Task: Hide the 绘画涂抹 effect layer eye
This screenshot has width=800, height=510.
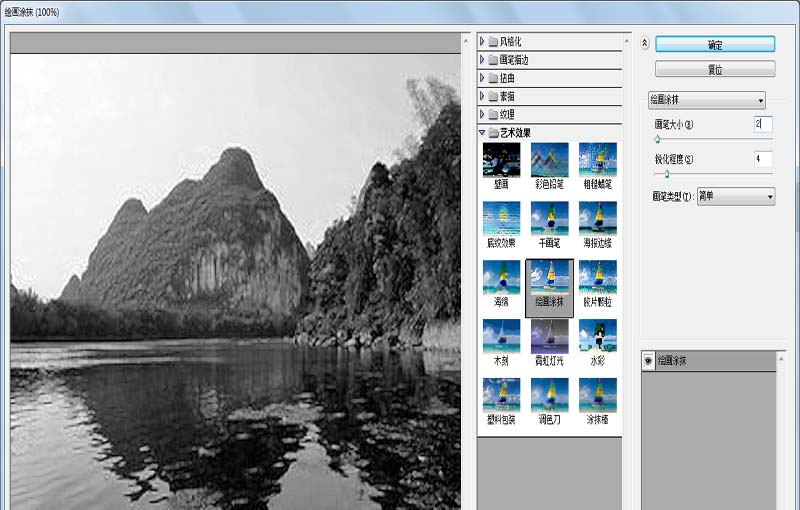Action: [648, 361]
